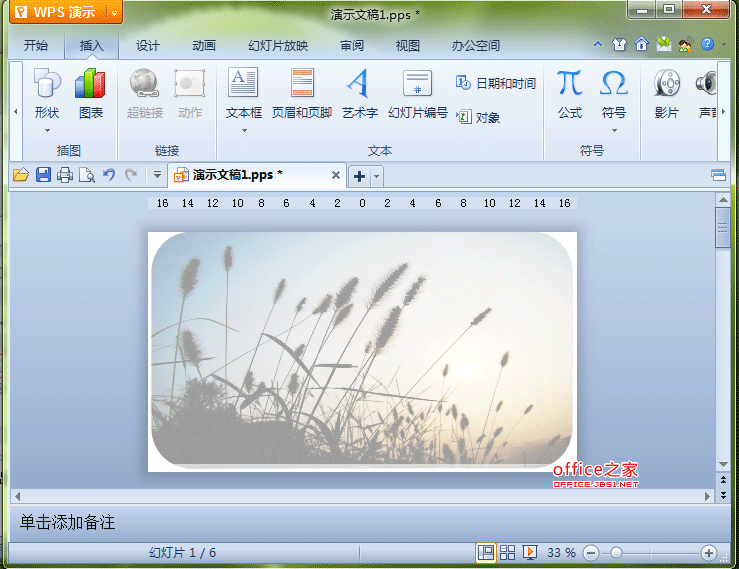Viewport: 739px width, 569px height.
Task: Expand the 文本框 text box dropdown arrow
Action: (244, 131)
